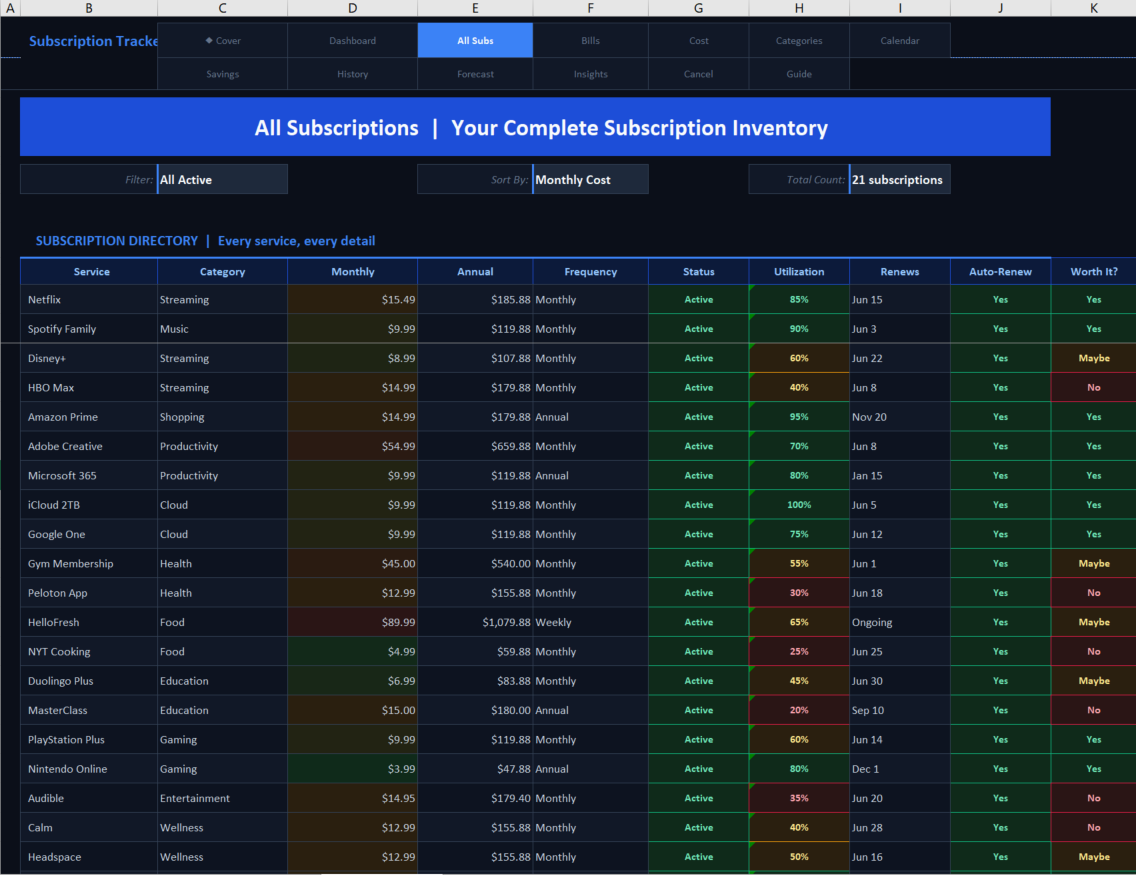Select Adobe Creative monthly cost $54.99

[352, 446]
